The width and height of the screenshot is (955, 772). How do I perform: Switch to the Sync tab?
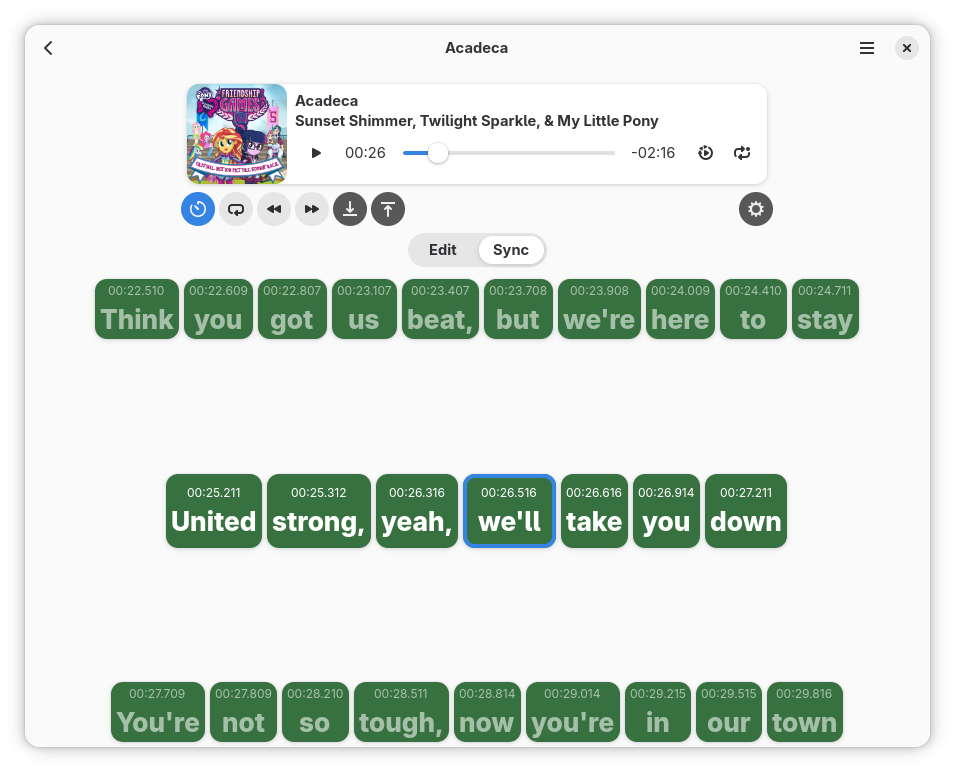(x=510, y=250)
